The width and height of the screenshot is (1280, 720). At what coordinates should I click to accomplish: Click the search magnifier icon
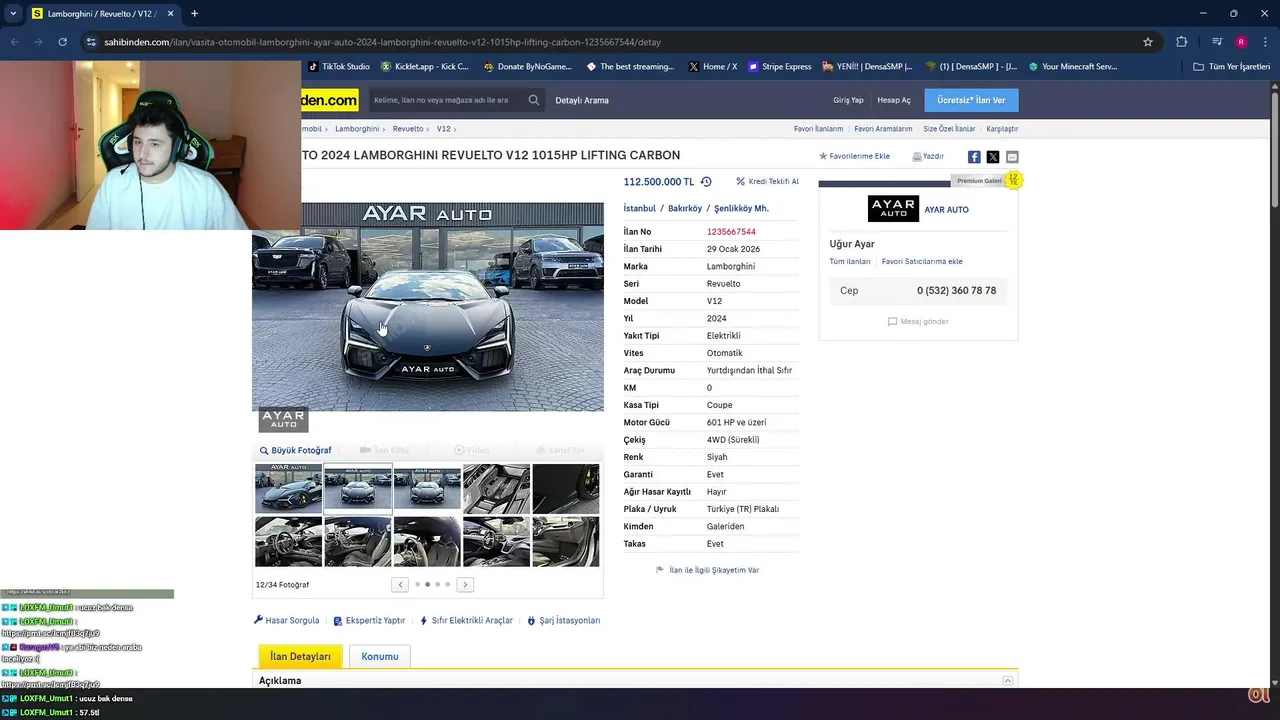click(534, 100)
